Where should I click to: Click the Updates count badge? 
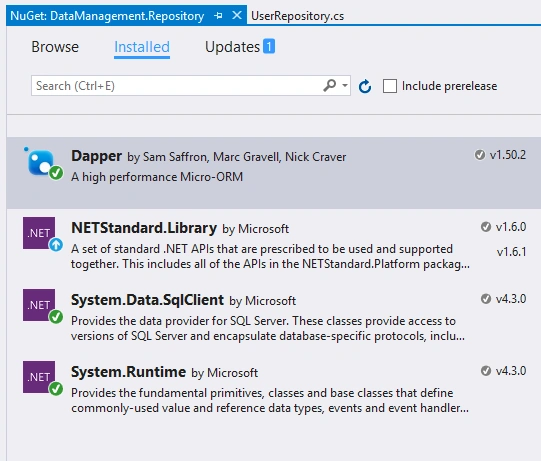[269, 46]
